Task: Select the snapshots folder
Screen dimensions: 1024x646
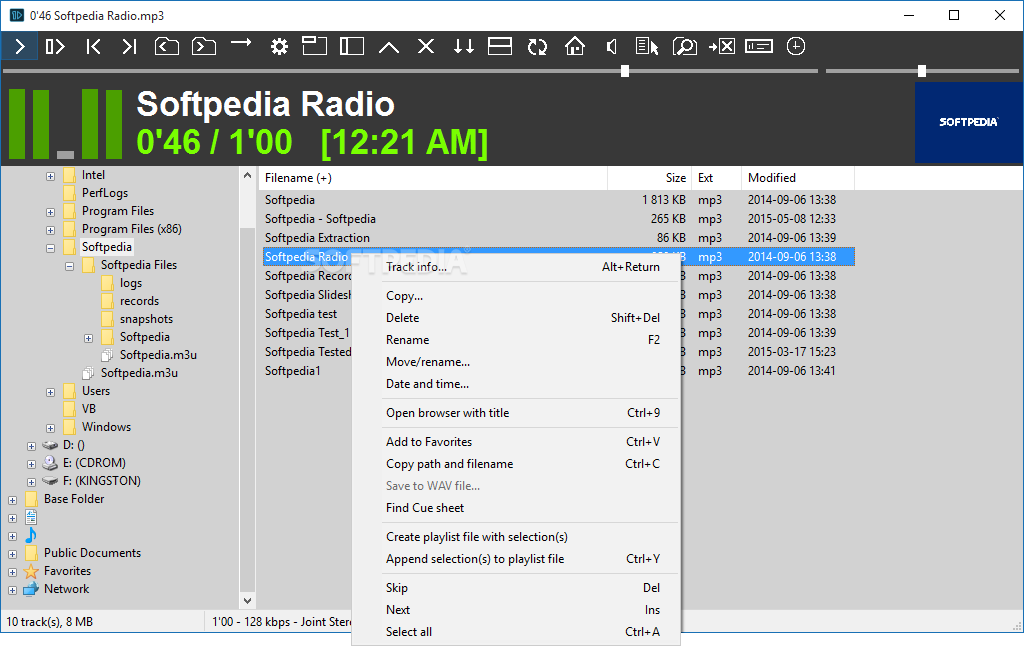Action: click(x=146, y=319)
